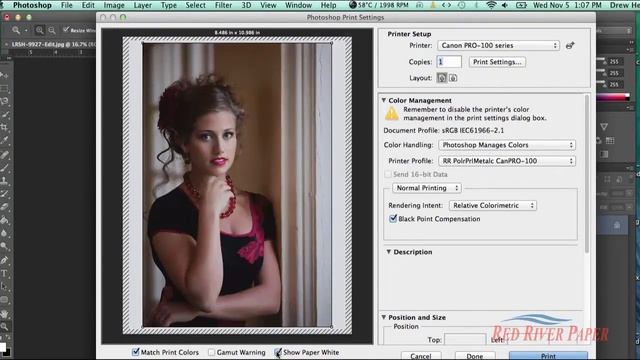The width and height of the screenshot is (640, 360).
Task: Click the print settings panel vertical scrollbar
Action: (587, 173)
